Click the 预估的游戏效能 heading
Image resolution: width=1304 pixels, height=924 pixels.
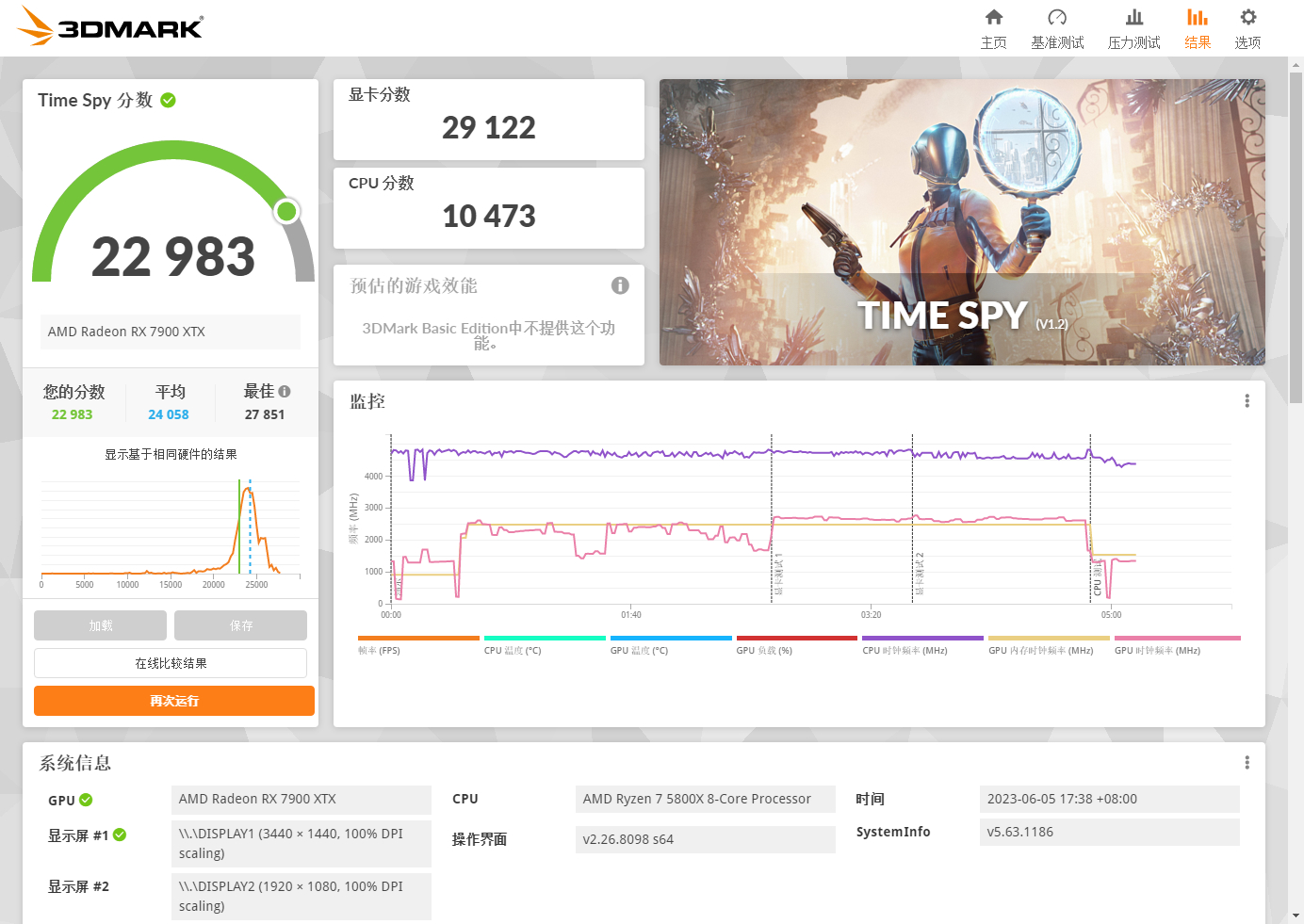pos(414,285)
